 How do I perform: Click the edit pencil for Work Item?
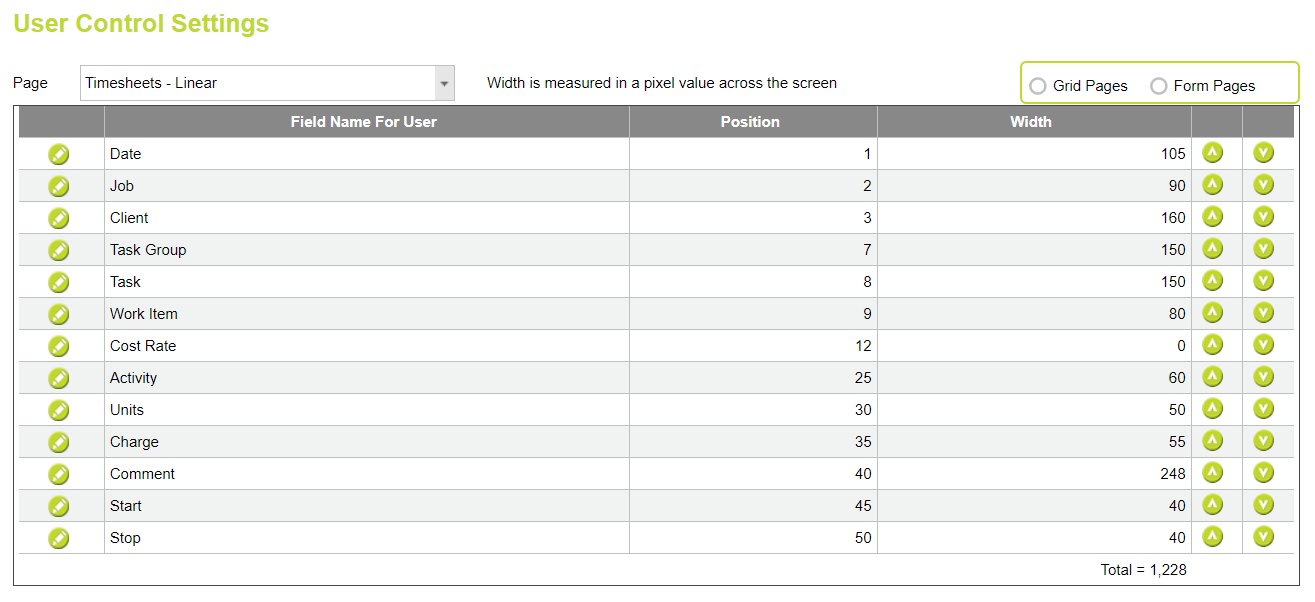[59, 313]
